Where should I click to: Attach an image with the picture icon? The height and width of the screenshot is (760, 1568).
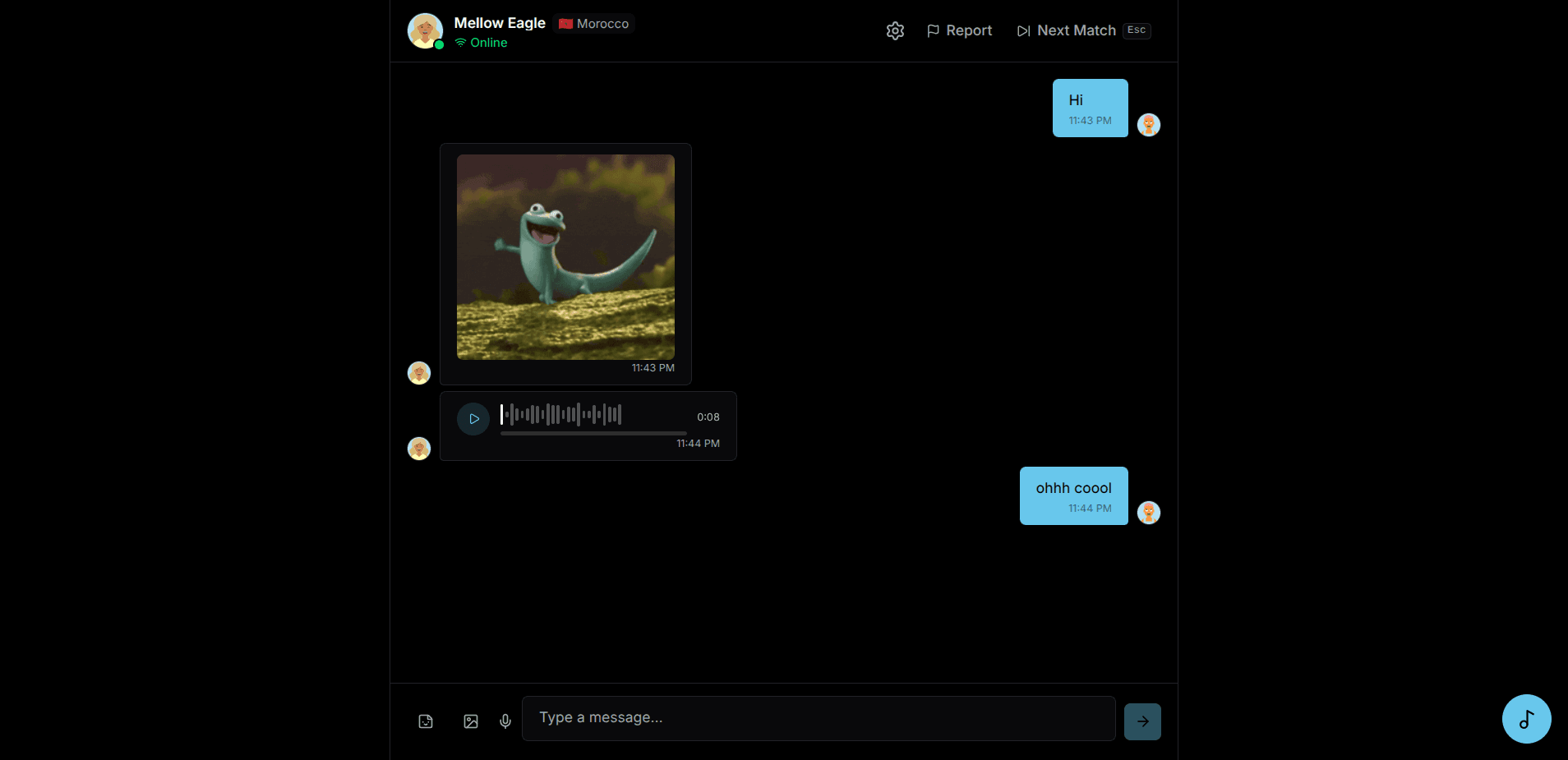tap(471, 721)
